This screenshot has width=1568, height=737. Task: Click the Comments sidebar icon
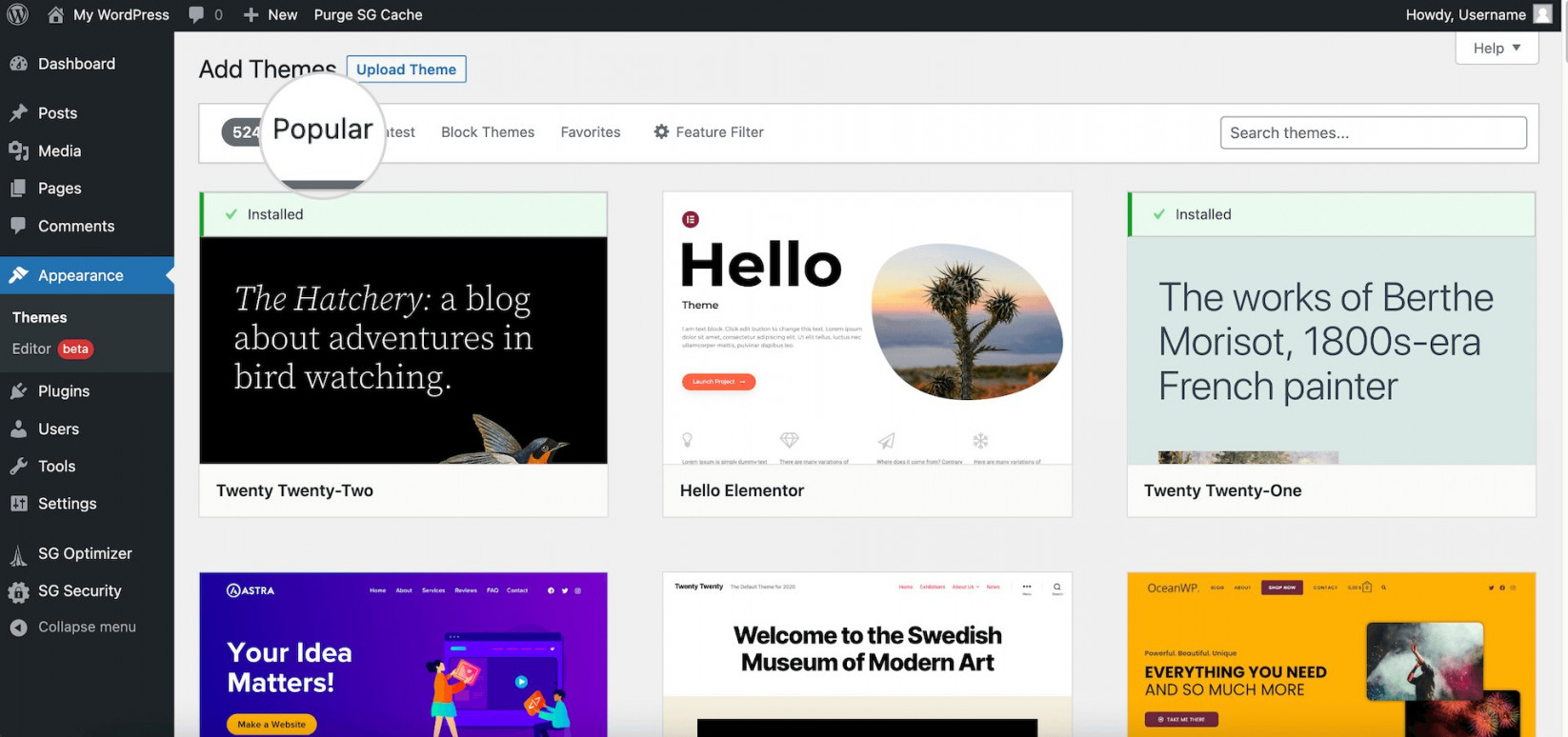(x=18, y=226)
